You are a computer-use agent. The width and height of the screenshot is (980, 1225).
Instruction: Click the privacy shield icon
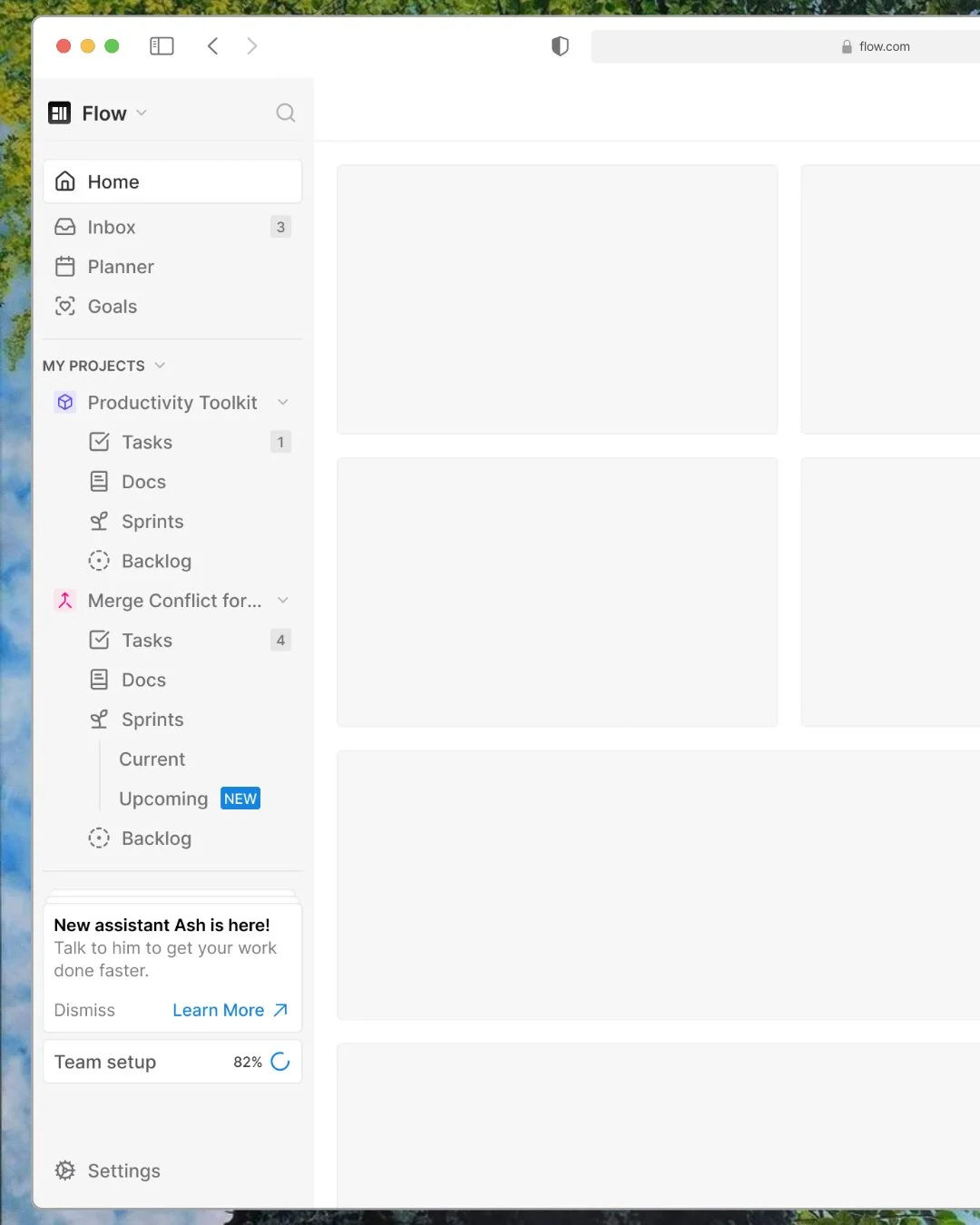[x=560, y=46]
